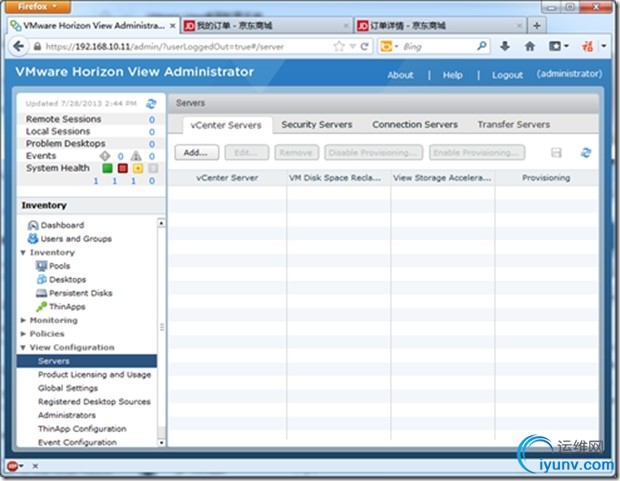Viewport: 620px width, 481px height.
Task: Click the Provisioning column header
Action: pyautogui.click(x=546, y=178)
